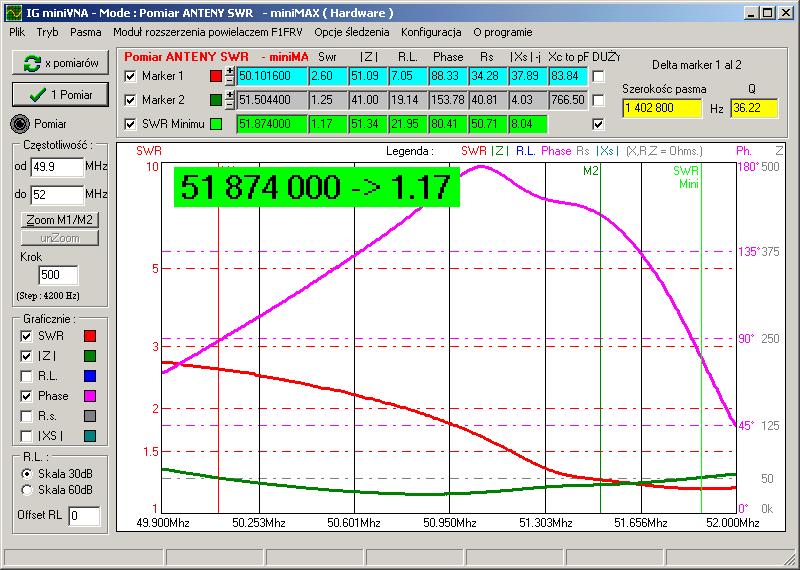Click the magenta Phase trace color box

[x=90, y=396]
